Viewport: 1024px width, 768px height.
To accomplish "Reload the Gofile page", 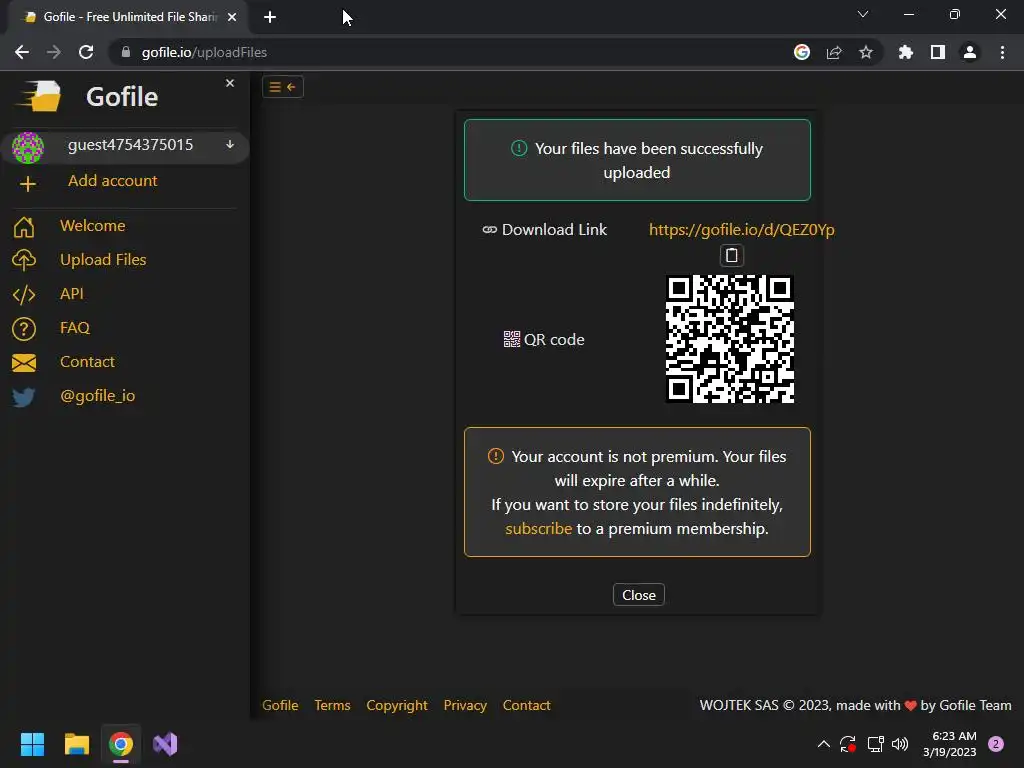I will point(86,52).
